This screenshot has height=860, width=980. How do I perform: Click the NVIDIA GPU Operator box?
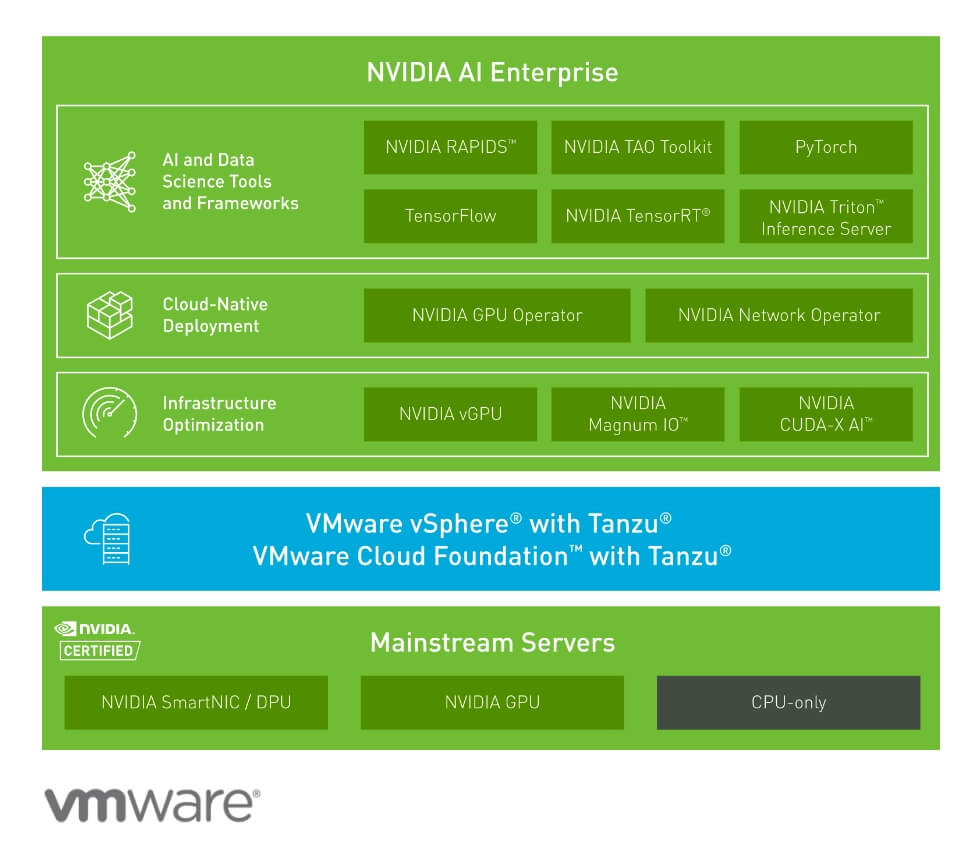click(x=497, y=316)
